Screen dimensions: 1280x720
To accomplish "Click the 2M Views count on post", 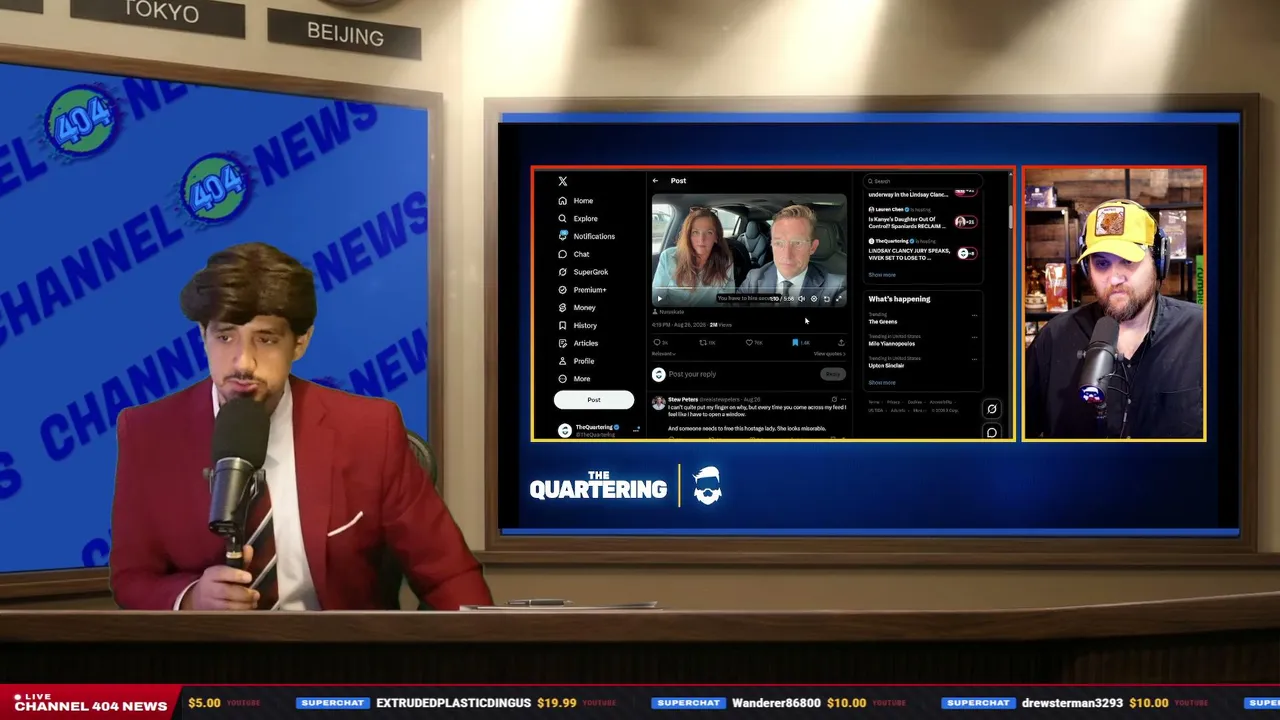I will (x=720, y=325).
